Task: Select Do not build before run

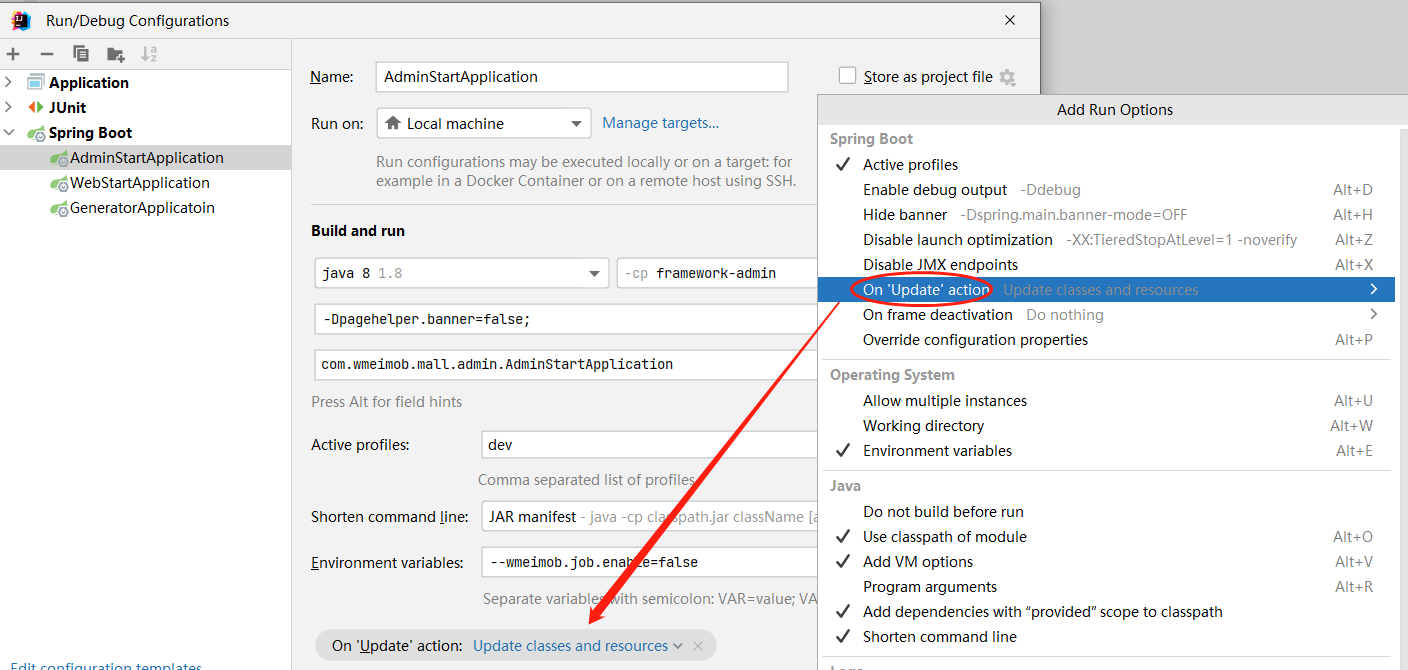Action: tap(1108, 511)
